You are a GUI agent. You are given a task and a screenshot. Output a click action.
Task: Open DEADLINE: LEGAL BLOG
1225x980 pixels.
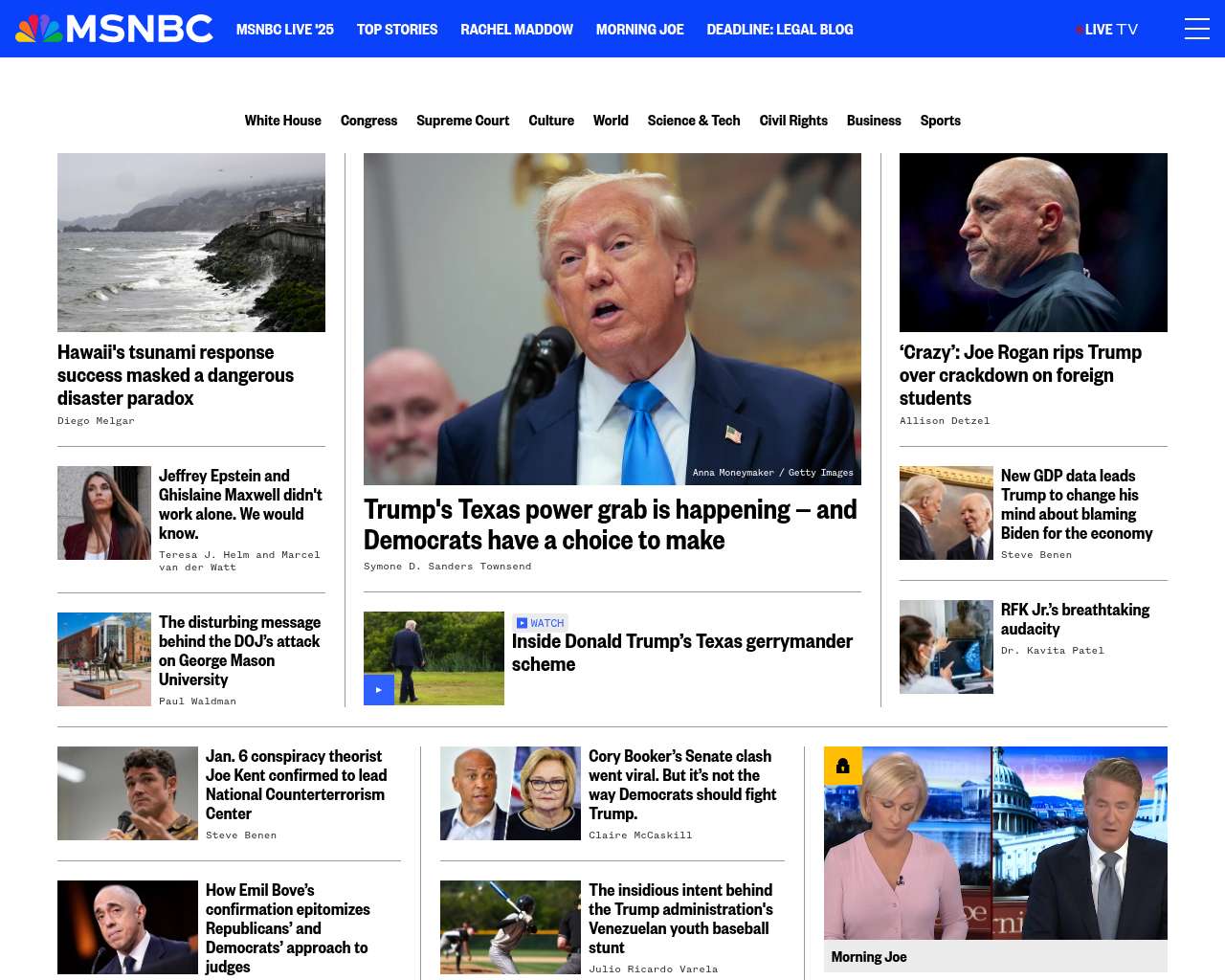pos(780,30)
